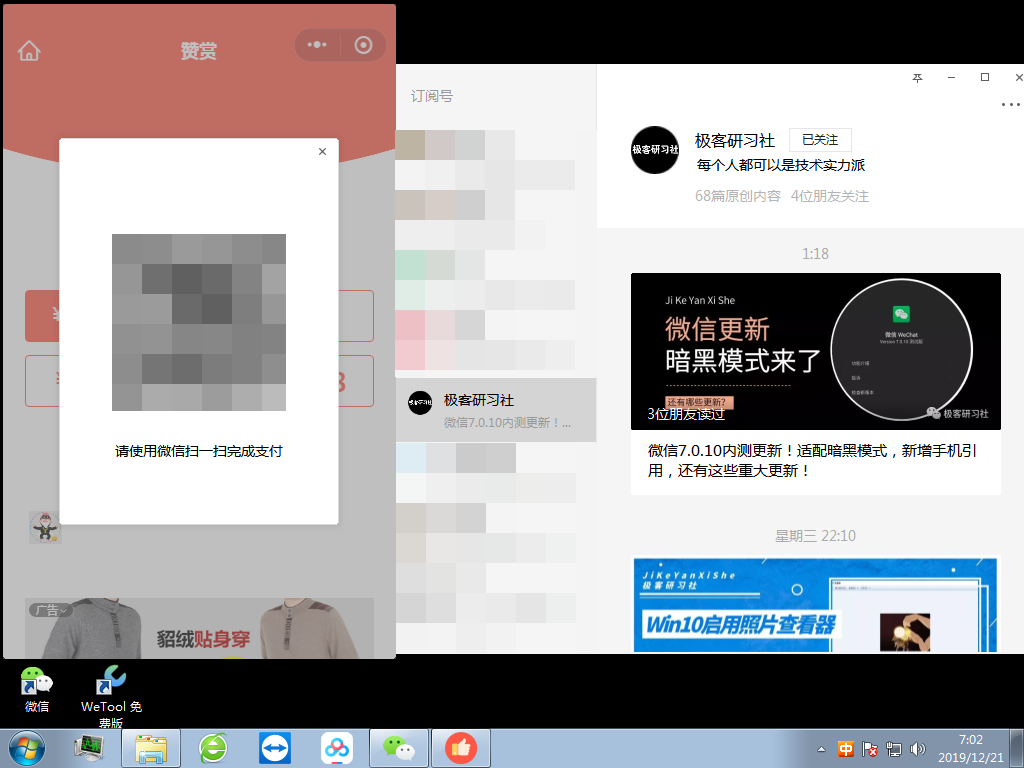Launch the green browser taskbar icon

coord(213,748)
